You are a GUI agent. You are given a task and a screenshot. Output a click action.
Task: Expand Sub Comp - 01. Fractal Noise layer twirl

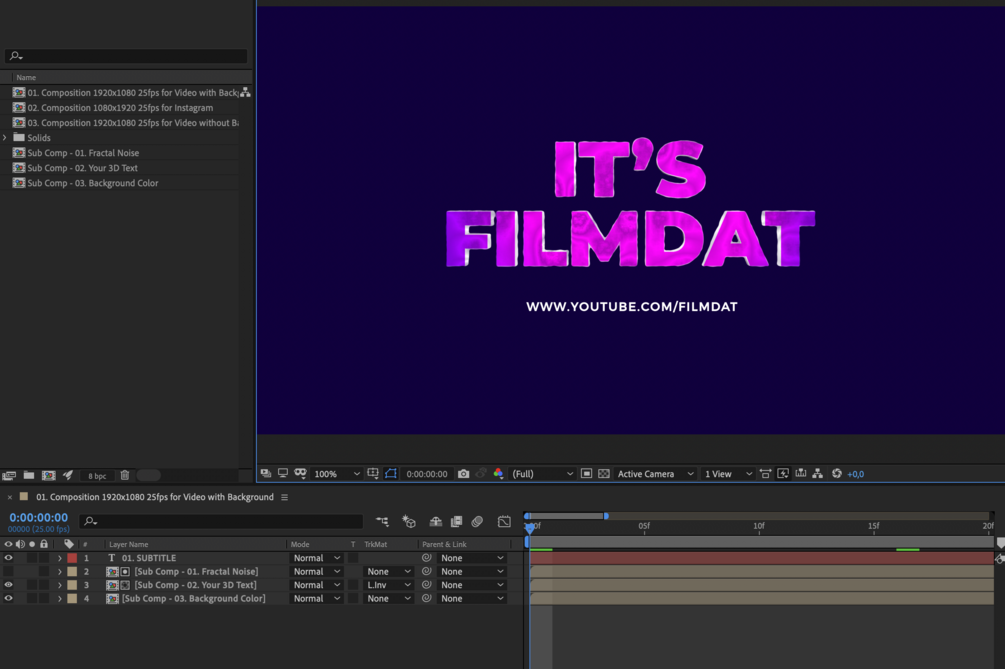point(60,572)
